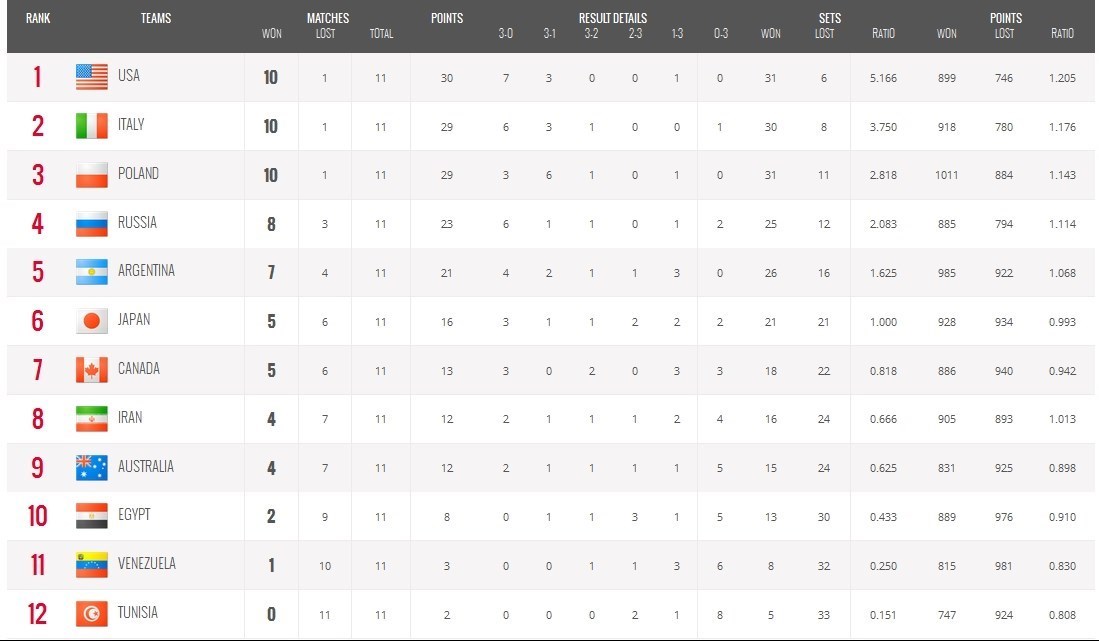Select the ARGENTINA team name

(x=146, y=271)
